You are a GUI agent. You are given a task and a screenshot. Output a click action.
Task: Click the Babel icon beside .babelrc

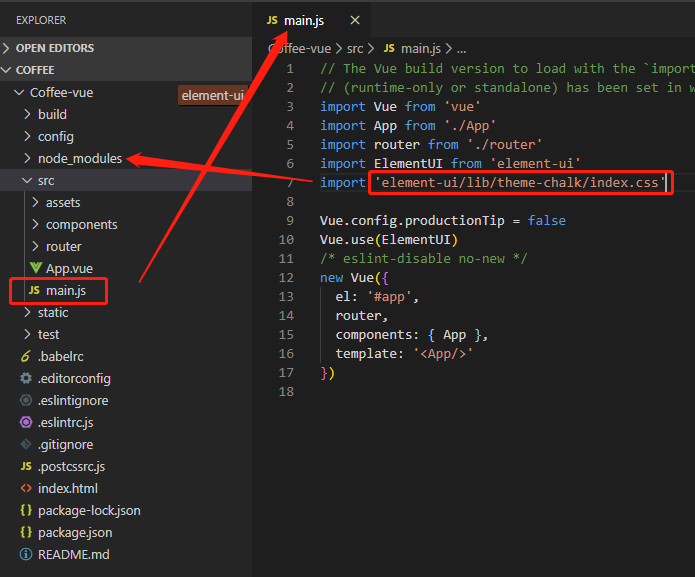pos(26,356)
